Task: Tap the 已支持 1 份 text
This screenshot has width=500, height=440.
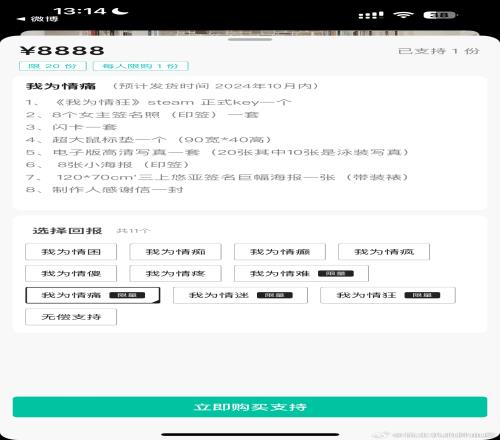Action: click(439, 51)
